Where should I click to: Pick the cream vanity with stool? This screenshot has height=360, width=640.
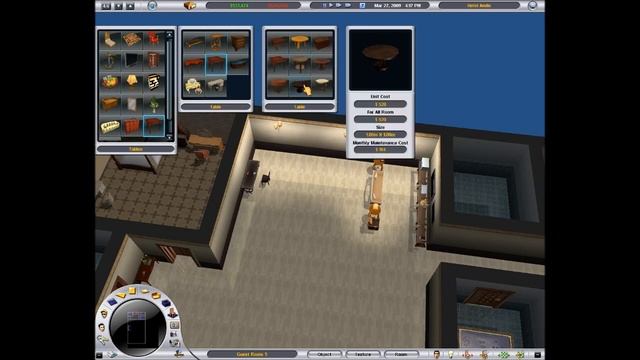[x=194, y=86]
